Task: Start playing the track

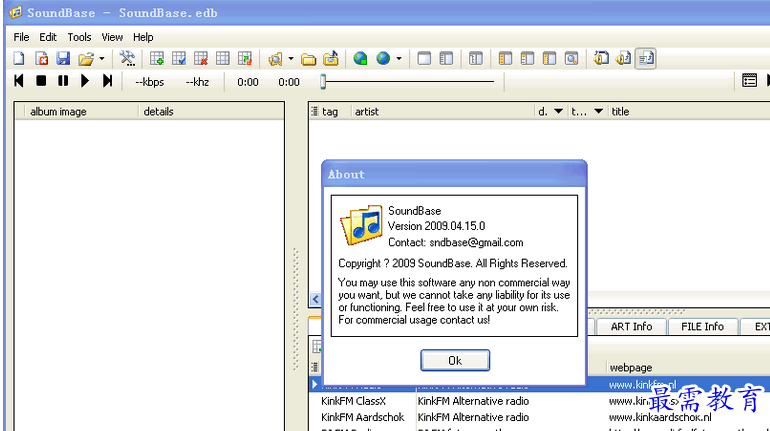Action: tap(85, 81)
